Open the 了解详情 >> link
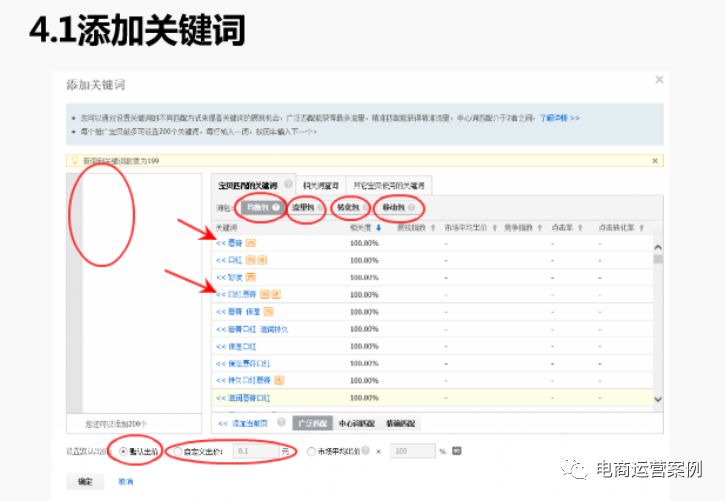Screen dimensions: 726x501 (560, 118)
